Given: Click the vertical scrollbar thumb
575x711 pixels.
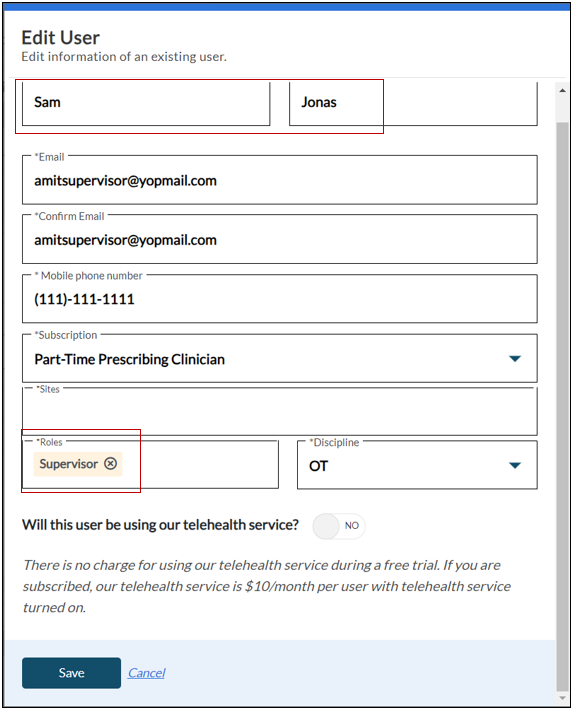Looking at the screenshot, I should click(x=562, y=406).
